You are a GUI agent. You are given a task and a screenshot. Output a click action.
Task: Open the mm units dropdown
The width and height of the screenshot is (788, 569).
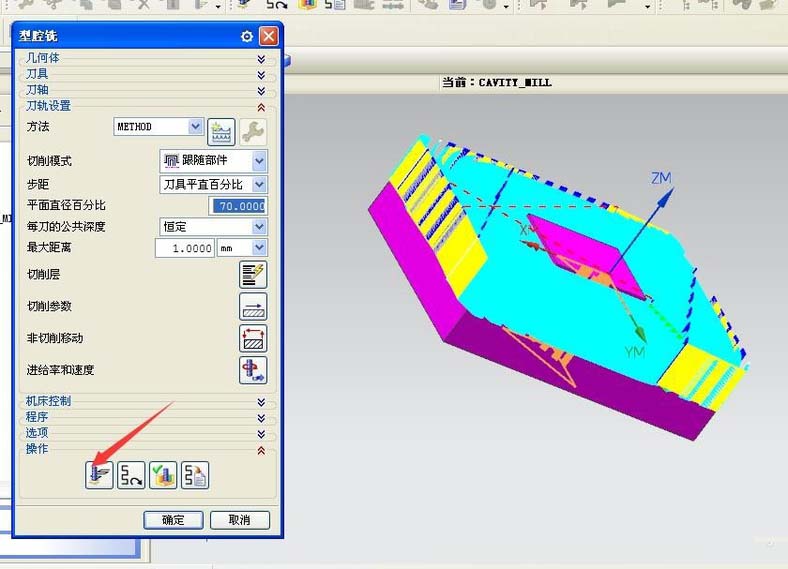(259, 248)
